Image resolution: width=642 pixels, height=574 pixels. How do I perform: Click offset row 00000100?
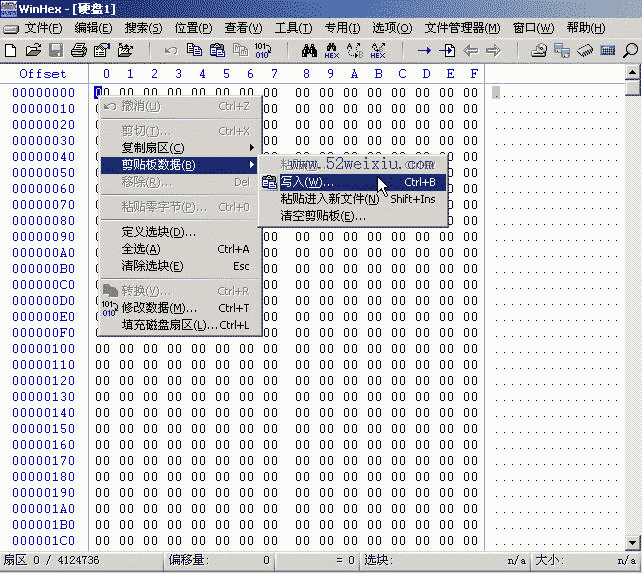43,349
